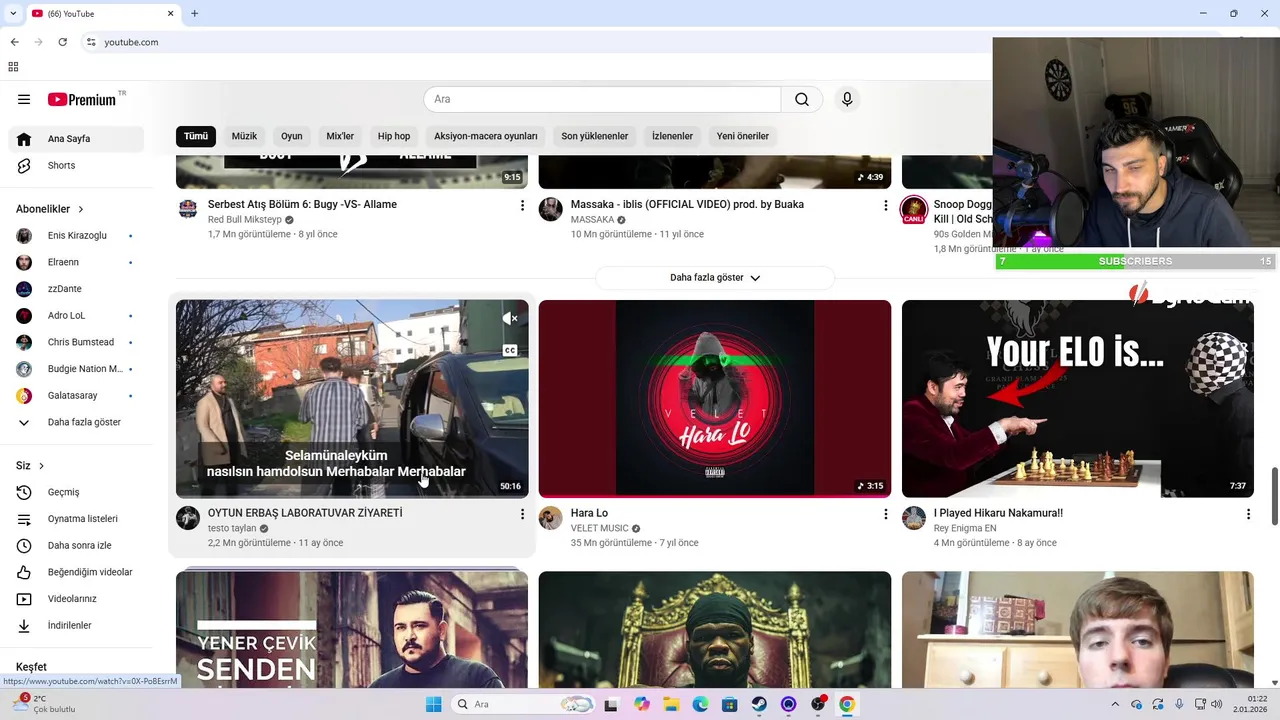Open options menu for Serbest Atış video

(522, 205)
